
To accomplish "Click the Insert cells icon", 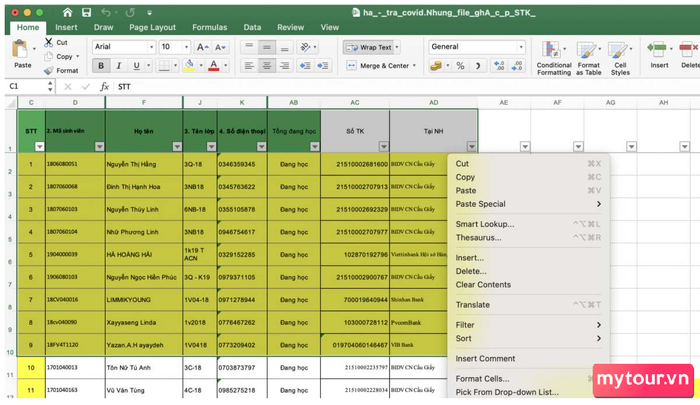I will [659, 52].
